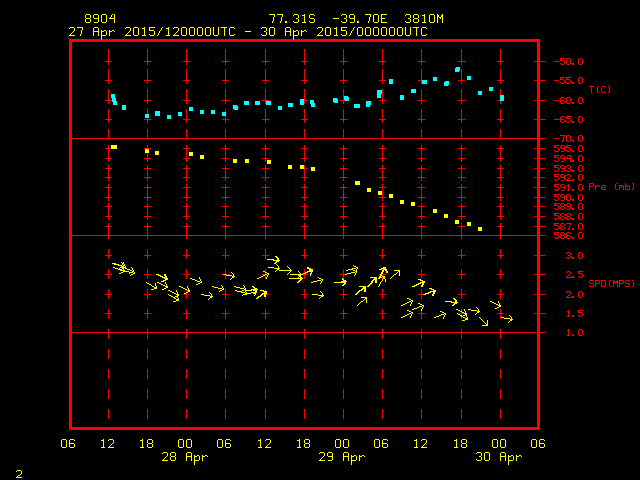Image resolution: width=640 pixels, height=480 pixels.
Task: Select the downward-pointing wind arrow near 1.25 speed
Action: 483,322
